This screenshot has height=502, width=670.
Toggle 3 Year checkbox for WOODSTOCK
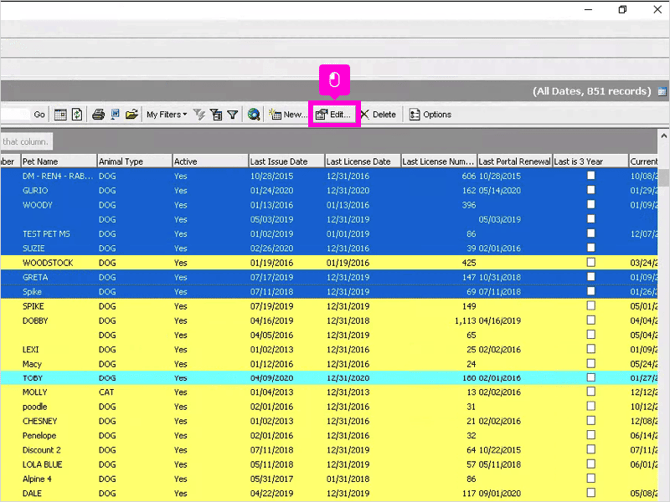click(x=591, y=262)
